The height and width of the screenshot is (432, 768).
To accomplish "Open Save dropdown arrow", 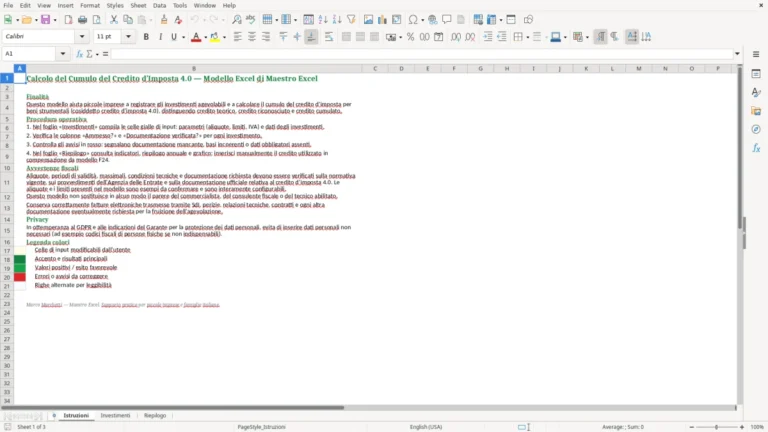I will point(55,20).
